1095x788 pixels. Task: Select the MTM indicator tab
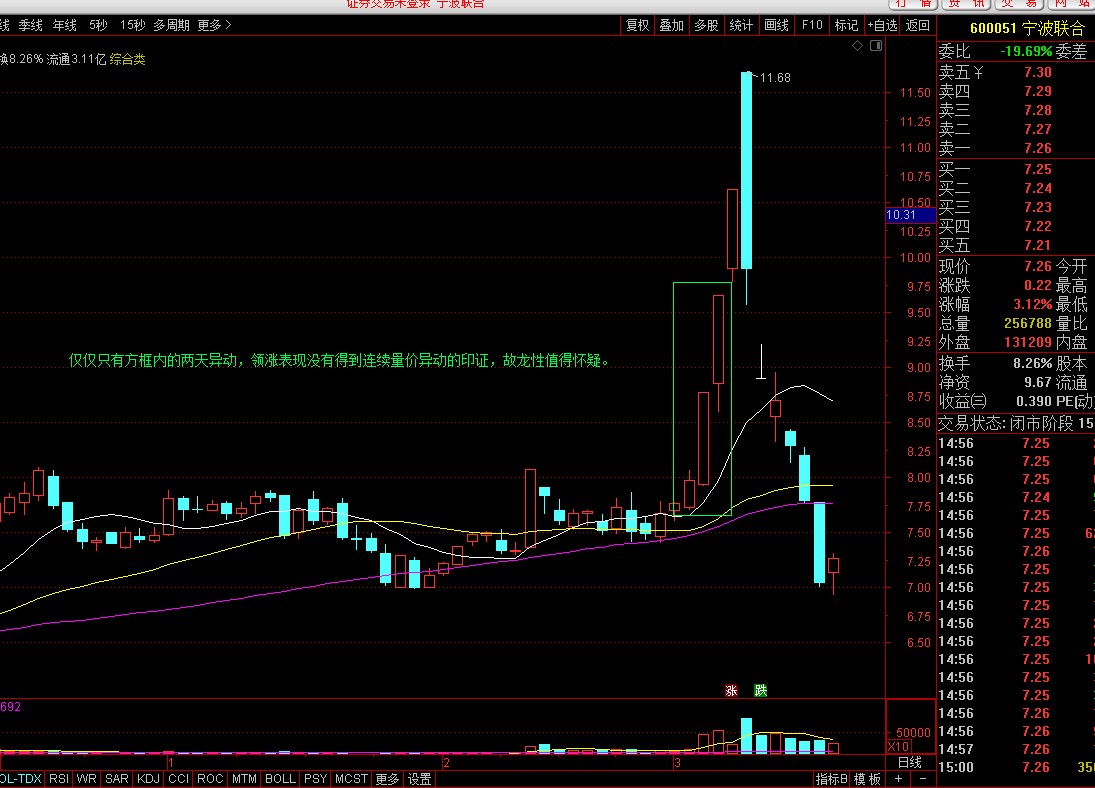pyautogui.click(x=244, y=779)
